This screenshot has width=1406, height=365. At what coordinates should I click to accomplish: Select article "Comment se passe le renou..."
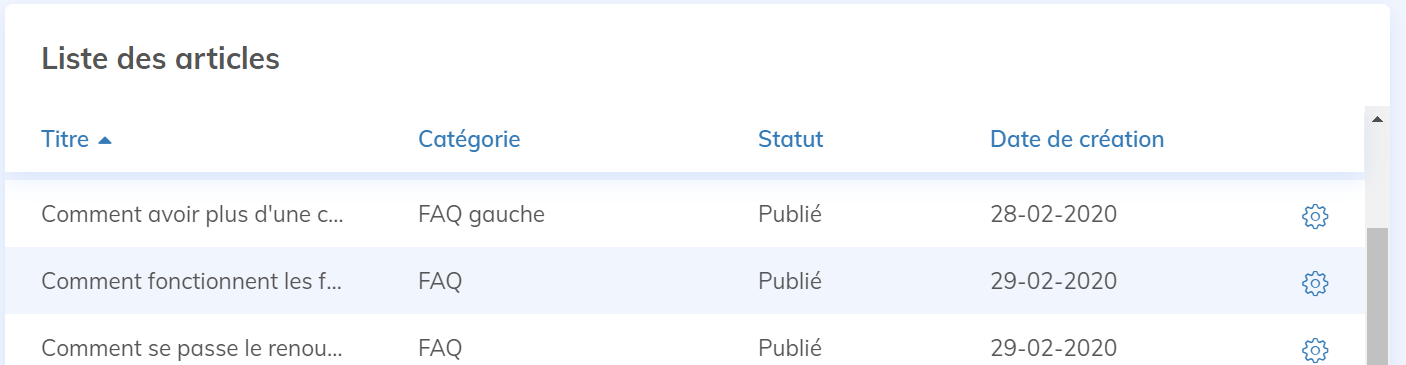pyautogui.click(x=192, y=348)
